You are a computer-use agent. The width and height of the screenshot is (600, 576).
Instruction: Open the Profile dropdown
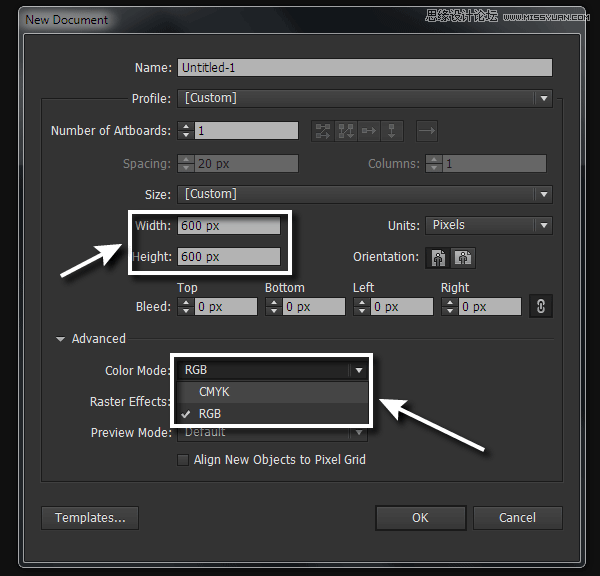pos(365,99)
